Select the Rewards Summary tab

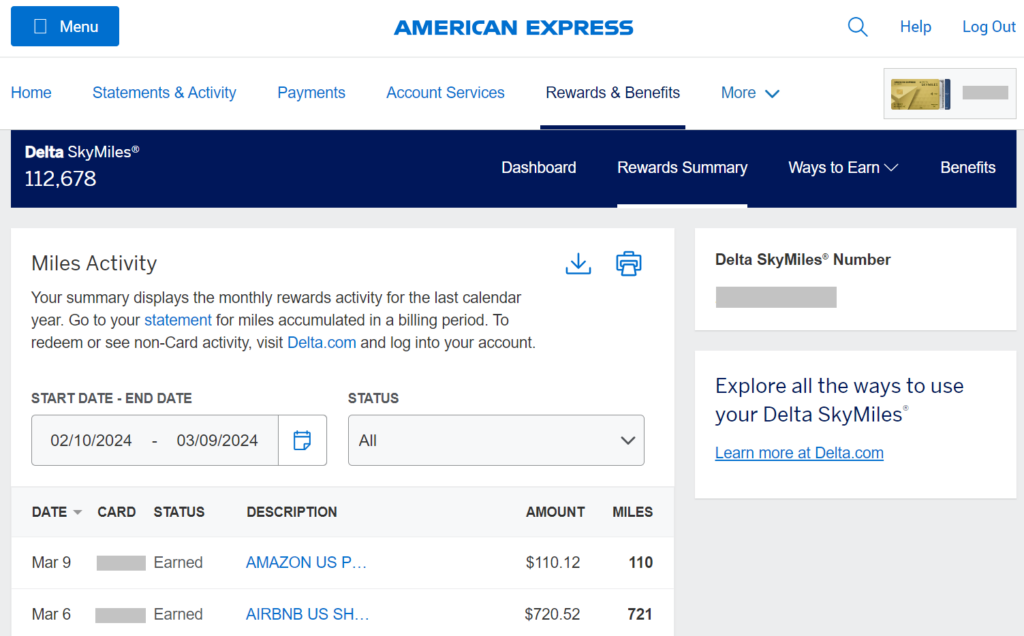(x=682, y=168)
